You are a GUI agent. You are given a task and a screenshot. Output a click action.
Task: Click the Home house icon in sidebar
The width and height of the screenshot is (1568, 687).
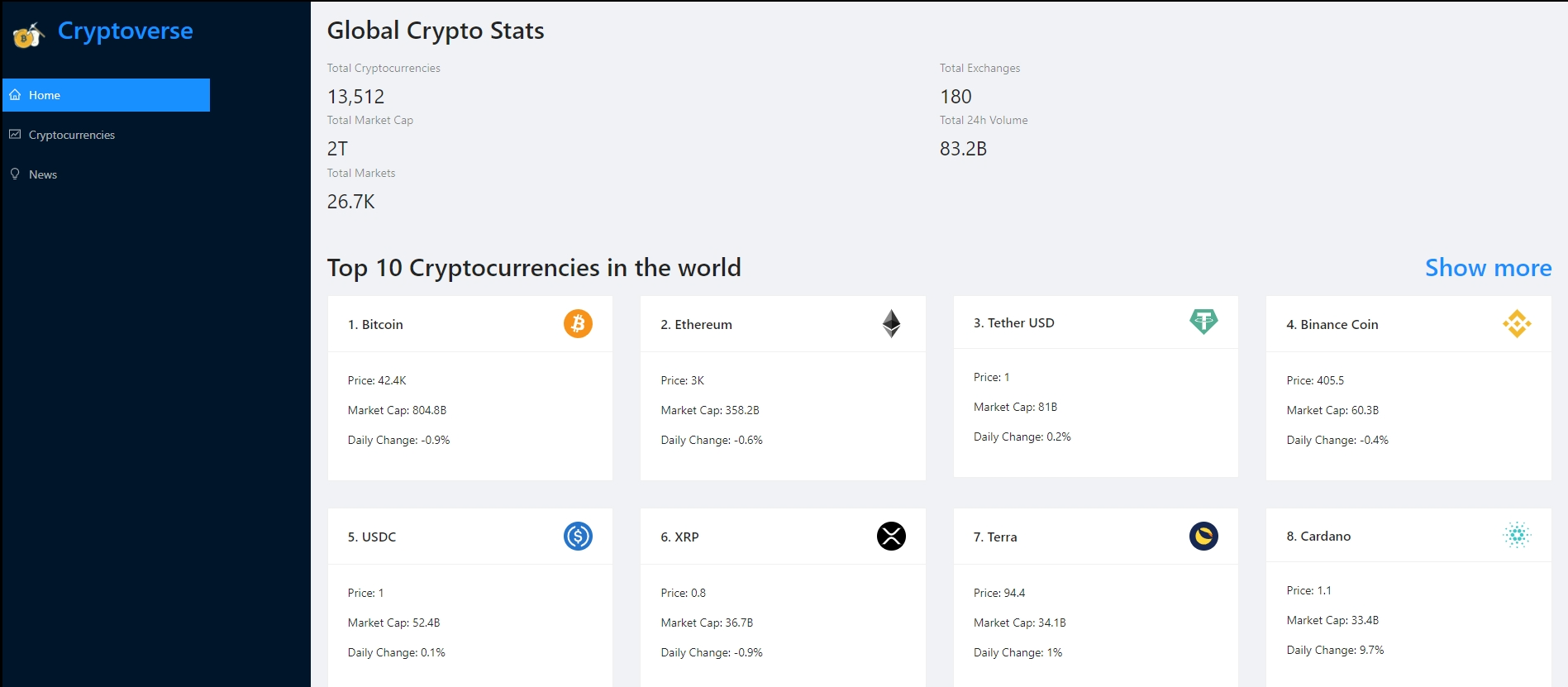(x=15, y=95)
